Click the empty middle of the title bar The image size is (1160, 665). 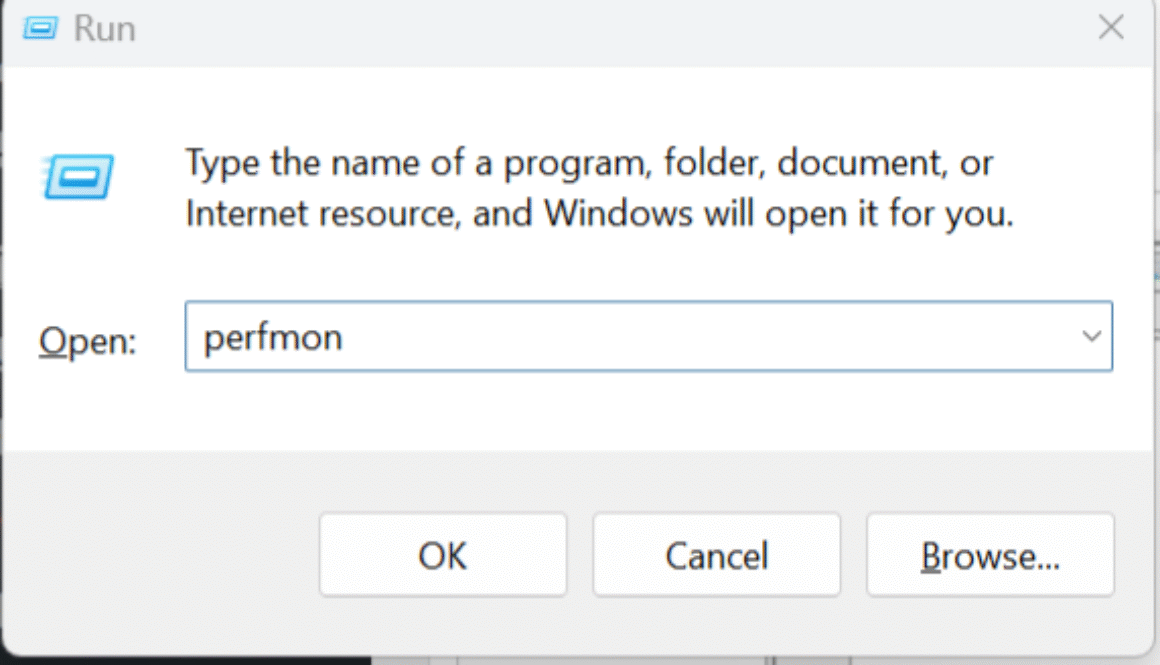pyautogui.click(x=600, y=29)
